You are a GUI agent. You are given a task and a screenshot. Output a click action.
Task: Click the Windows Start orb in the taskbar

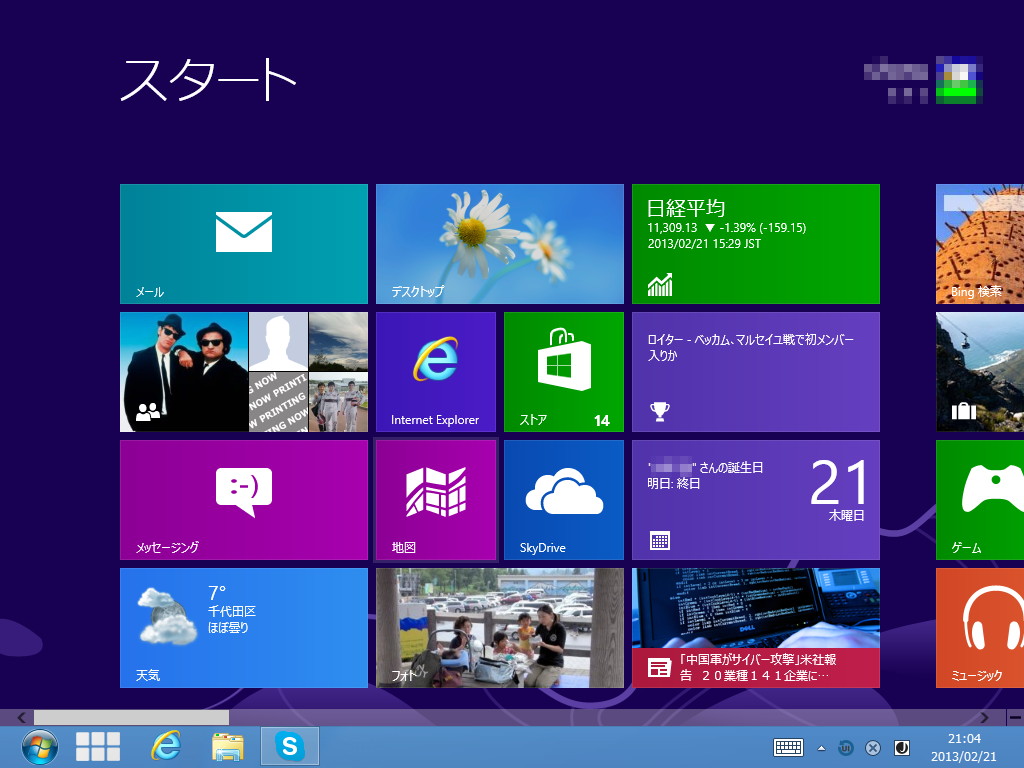click(x=40, y=746)
